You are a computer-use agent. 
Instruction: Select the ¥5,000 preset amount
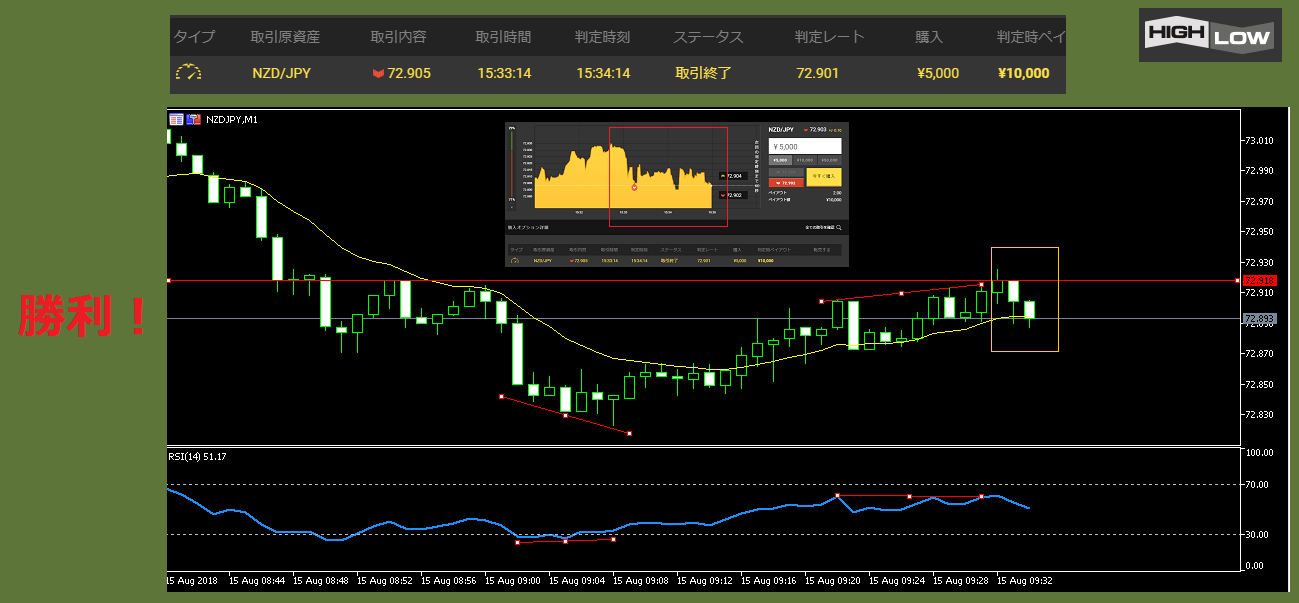[780, 160]
